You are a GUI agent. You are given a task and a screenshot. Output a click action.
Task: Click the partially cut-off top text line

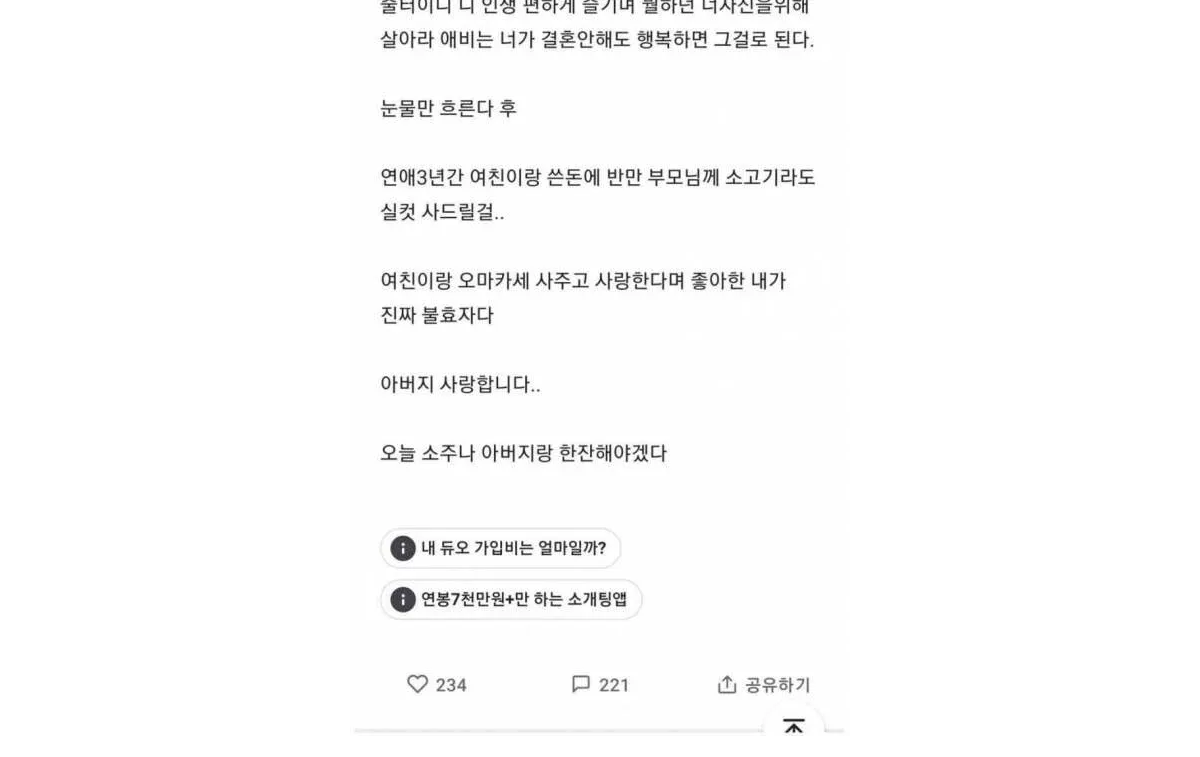(x=595, y=7)
